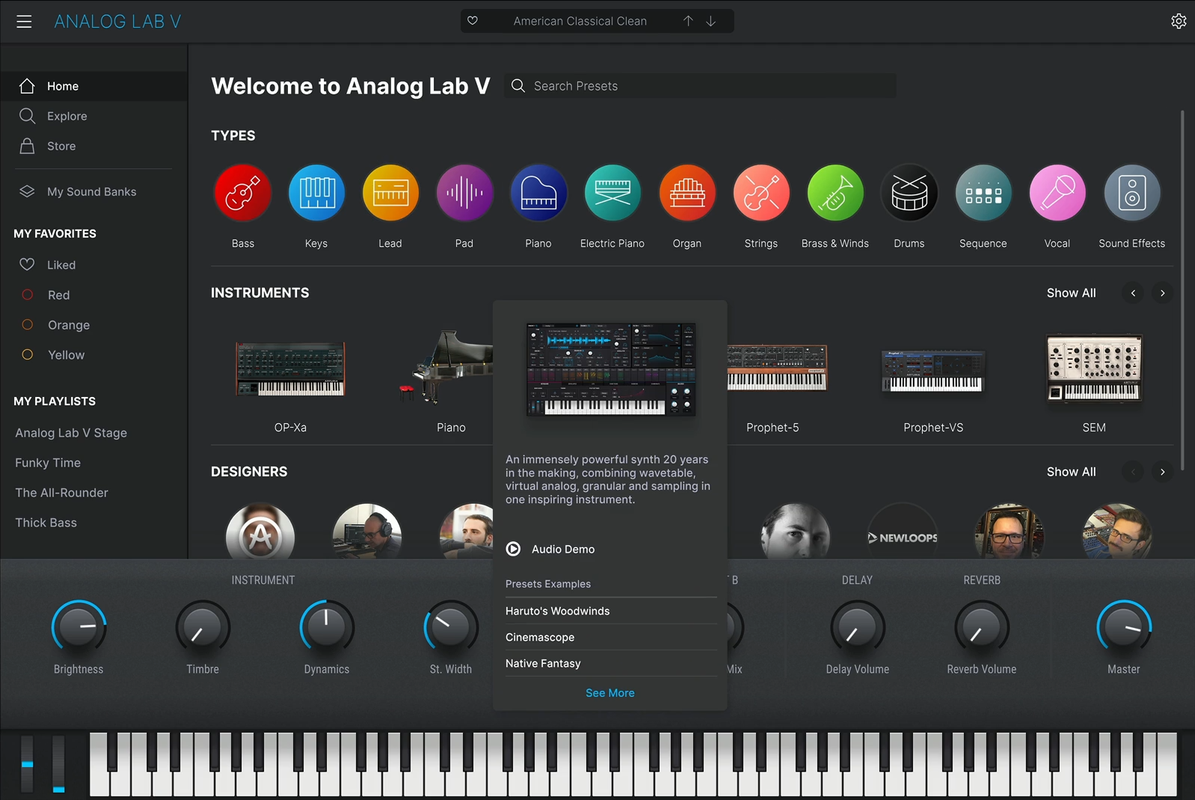Show previous instruments with left chevron
This screenshot has height=800, width=1195.
pyautogui.click(x=1133, y=293)
